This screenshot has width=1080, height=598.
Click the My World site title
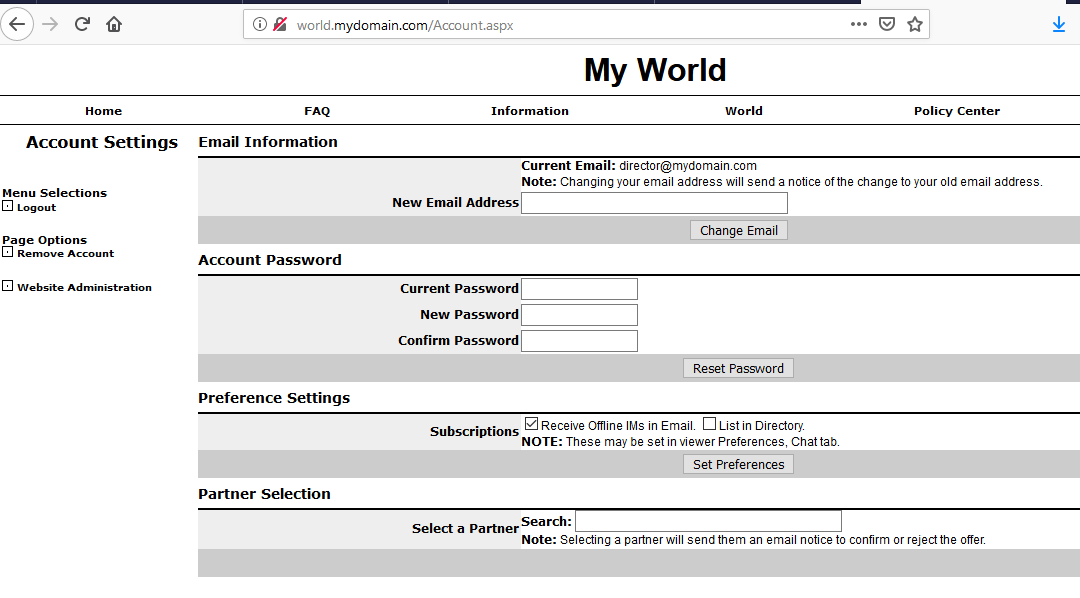655,70
